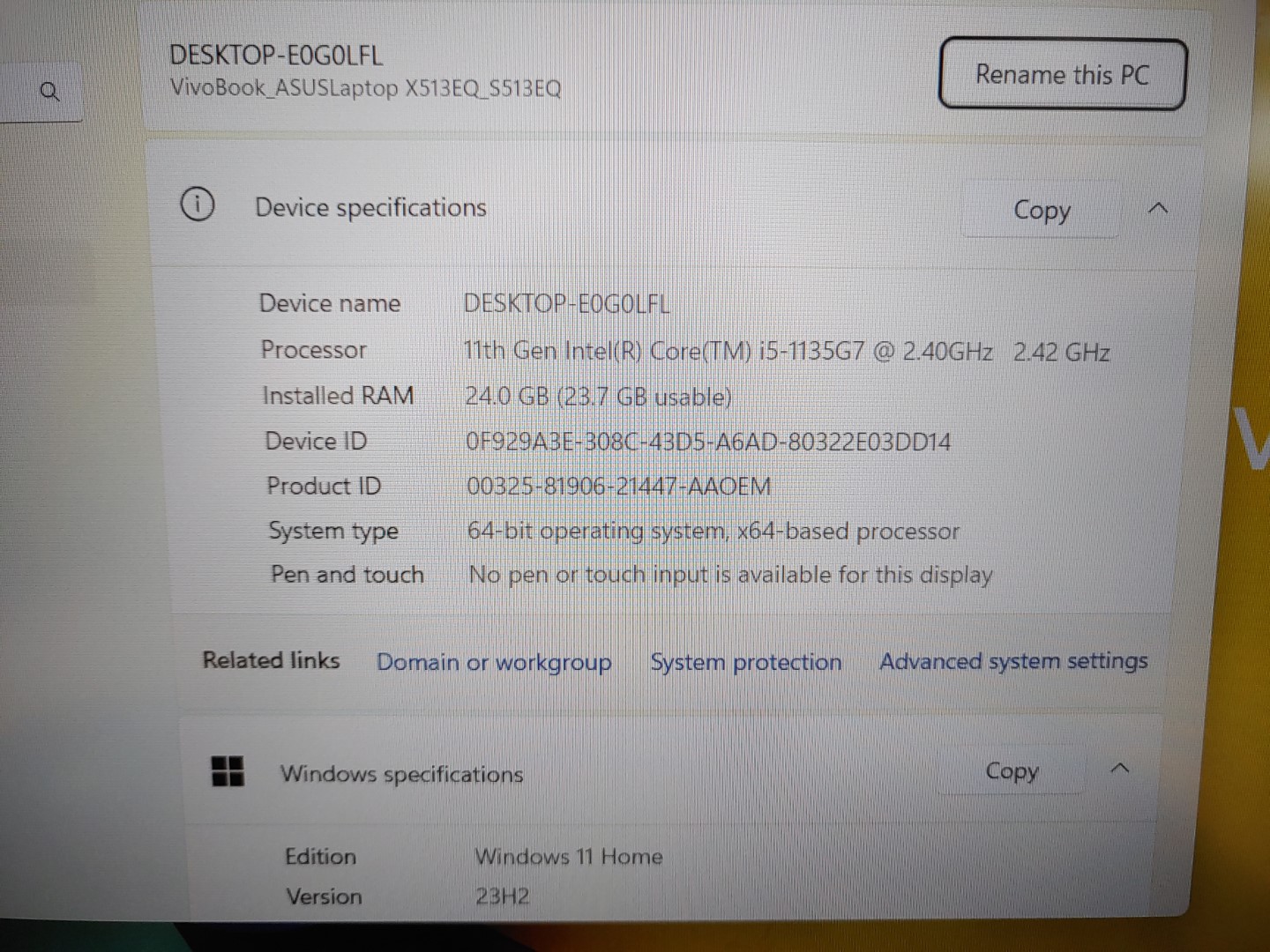Rename this PC

(1063, 74)
